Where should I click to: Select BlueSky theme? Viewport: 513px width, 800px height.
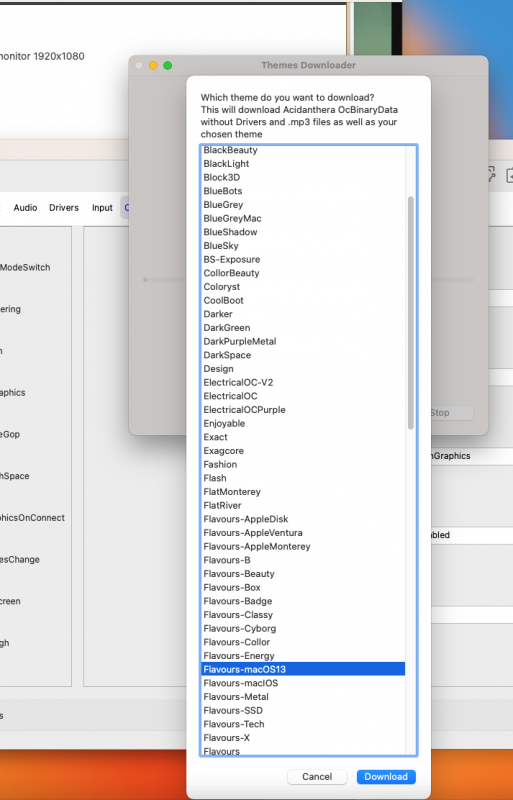pyautogui.click(x=303, y=246)
